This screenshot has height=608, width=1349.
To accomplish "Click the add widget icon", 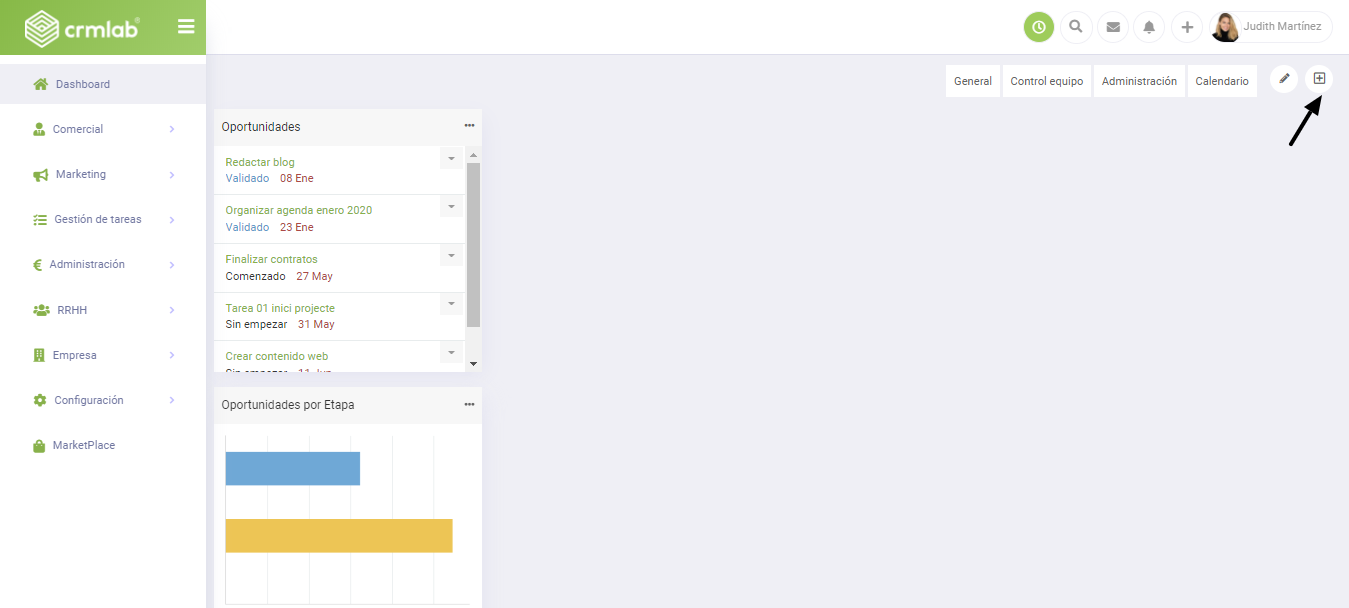I will click(1319, 78).
